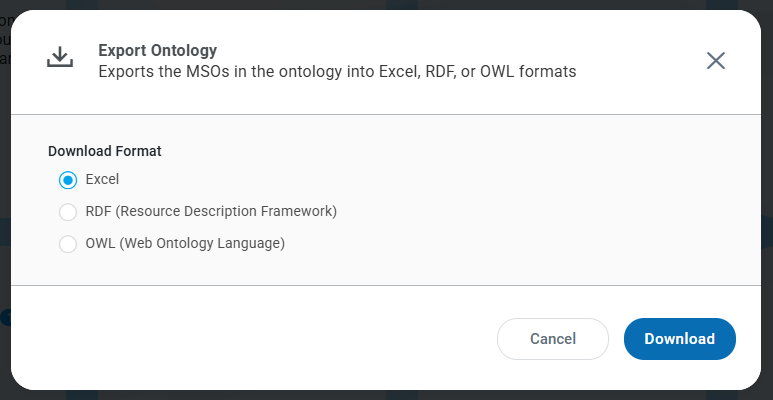Click the dimmed backdrop below the dialog

pyautogui.click(x=386, y=395)
